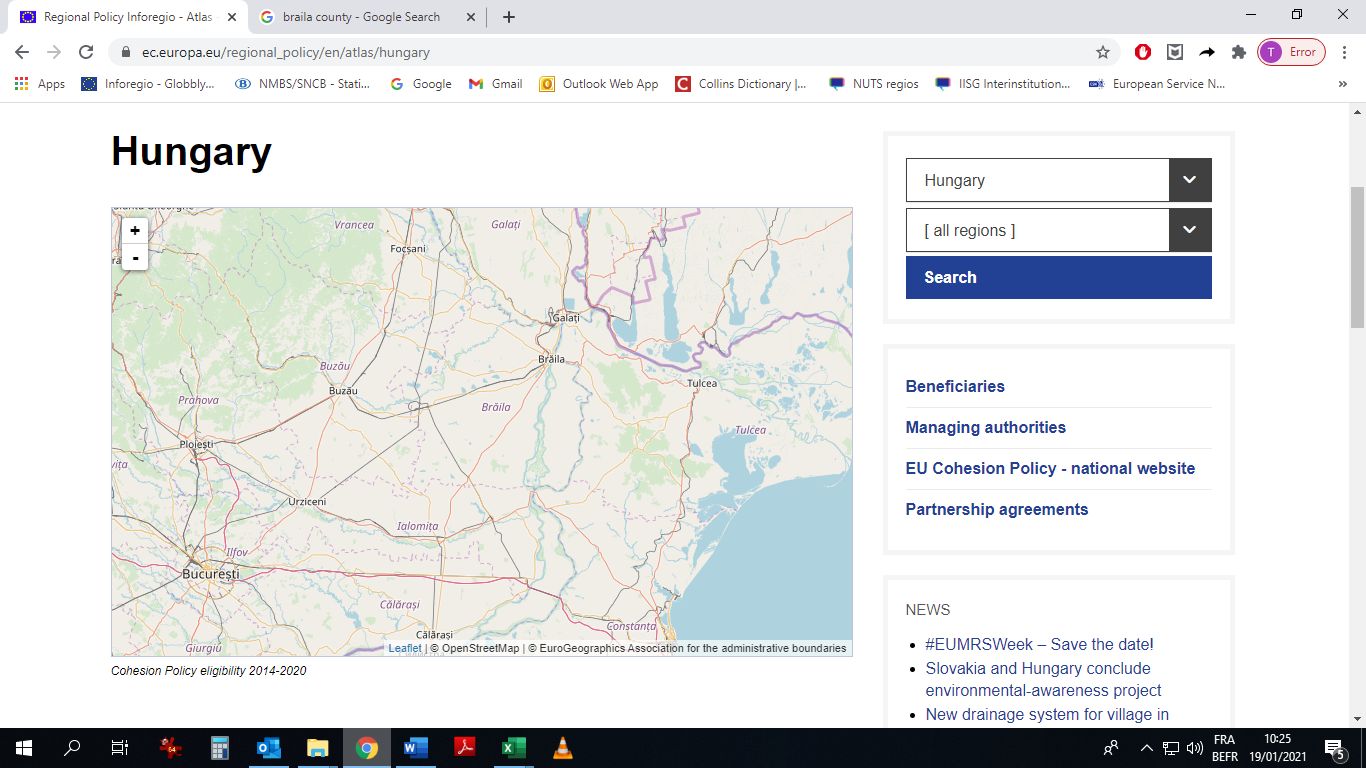This screenshot has width=1366, height=768.
Task: Click the Brăila city label on the map
Action: [551, 359]
